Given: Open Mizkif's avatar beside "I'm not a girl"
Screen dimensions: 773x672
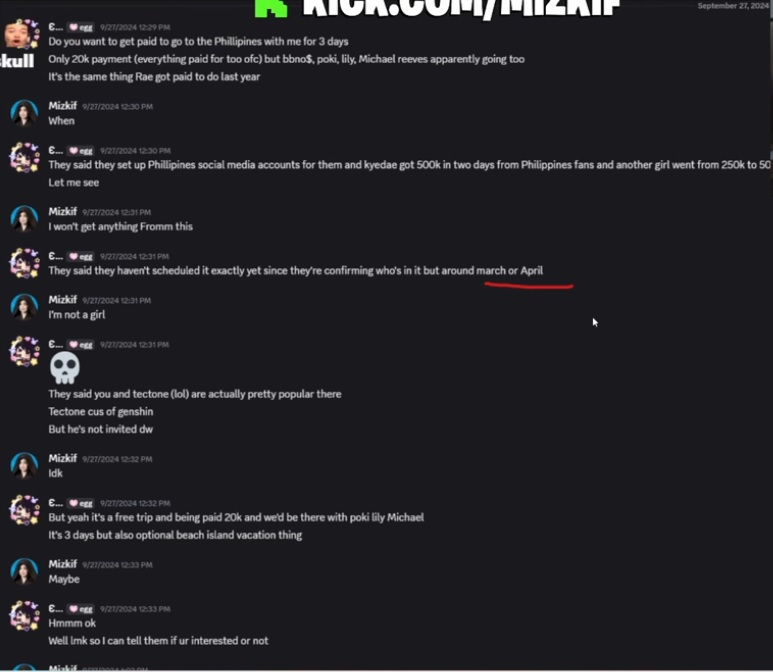Looking at the screenshot, I should pos(24,307).
